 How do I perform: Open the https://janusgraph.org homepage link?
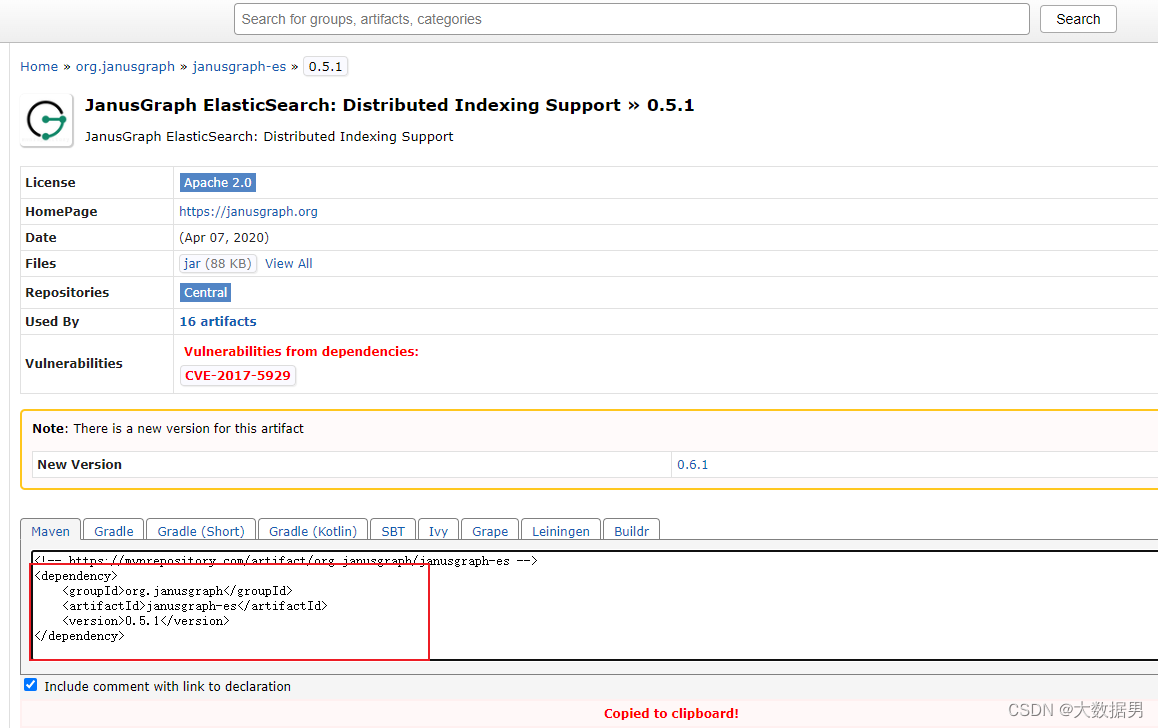[x=248, y=211]
